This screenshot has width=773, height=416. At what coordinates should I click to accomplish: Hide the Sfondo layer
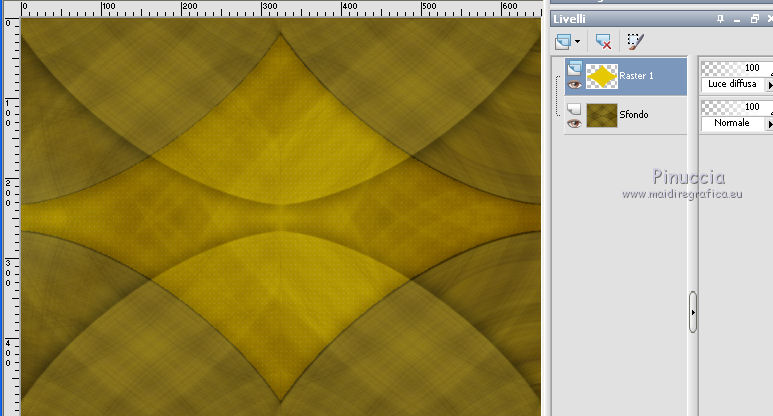point(574,123)
